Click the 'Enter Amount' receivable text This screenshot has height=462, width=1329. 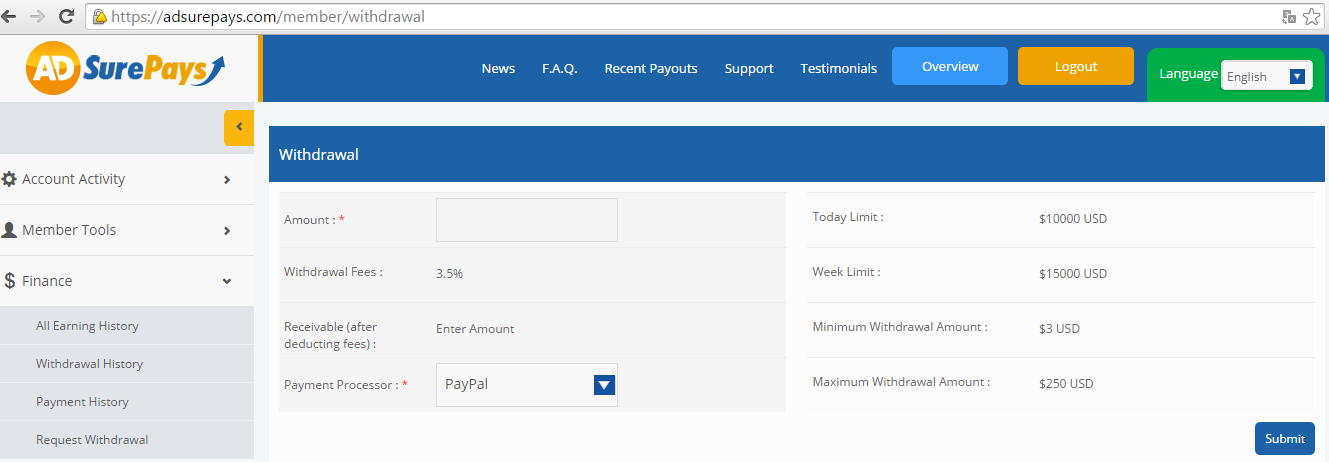coord(475,328)
